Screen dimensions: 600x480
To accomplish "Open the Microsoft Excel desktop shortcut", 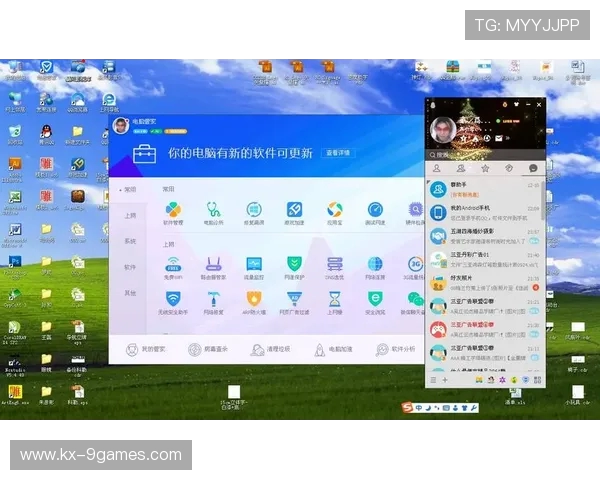I will 15,202.
